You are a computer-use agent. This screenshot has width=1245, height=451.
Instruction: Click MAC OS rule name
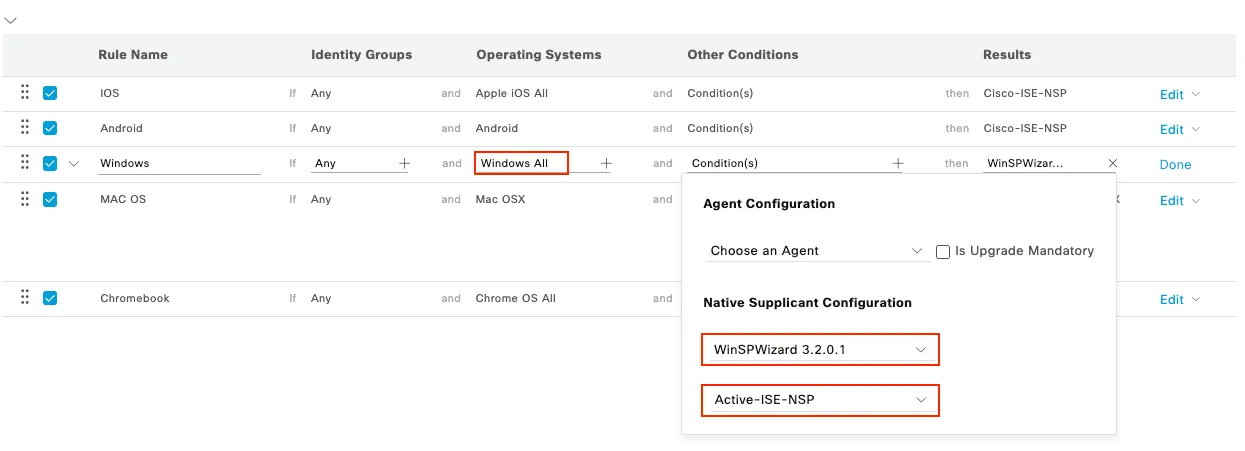(x=123, y=199)
